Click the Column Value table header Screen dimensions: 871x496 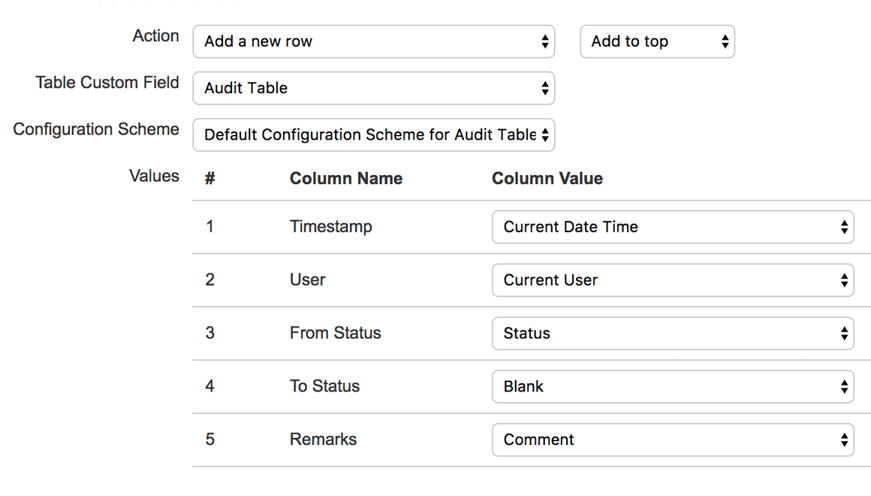pyautogui.click(x=547, y=179)
